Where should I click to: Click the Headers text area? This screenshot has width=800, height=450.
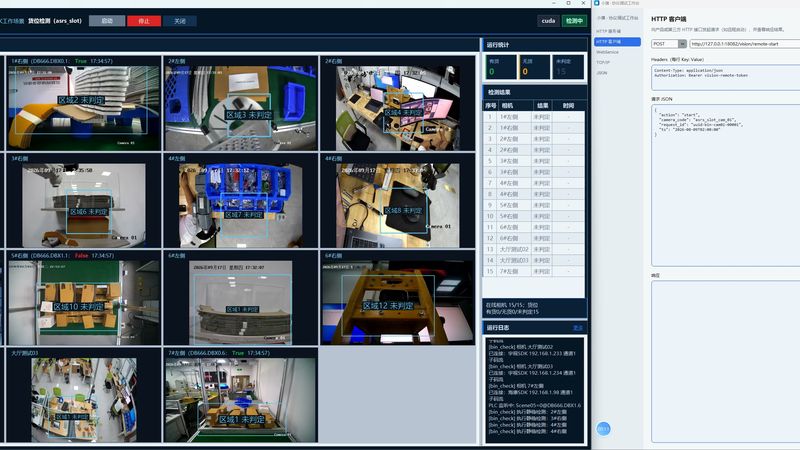click(x=726, y=78)
